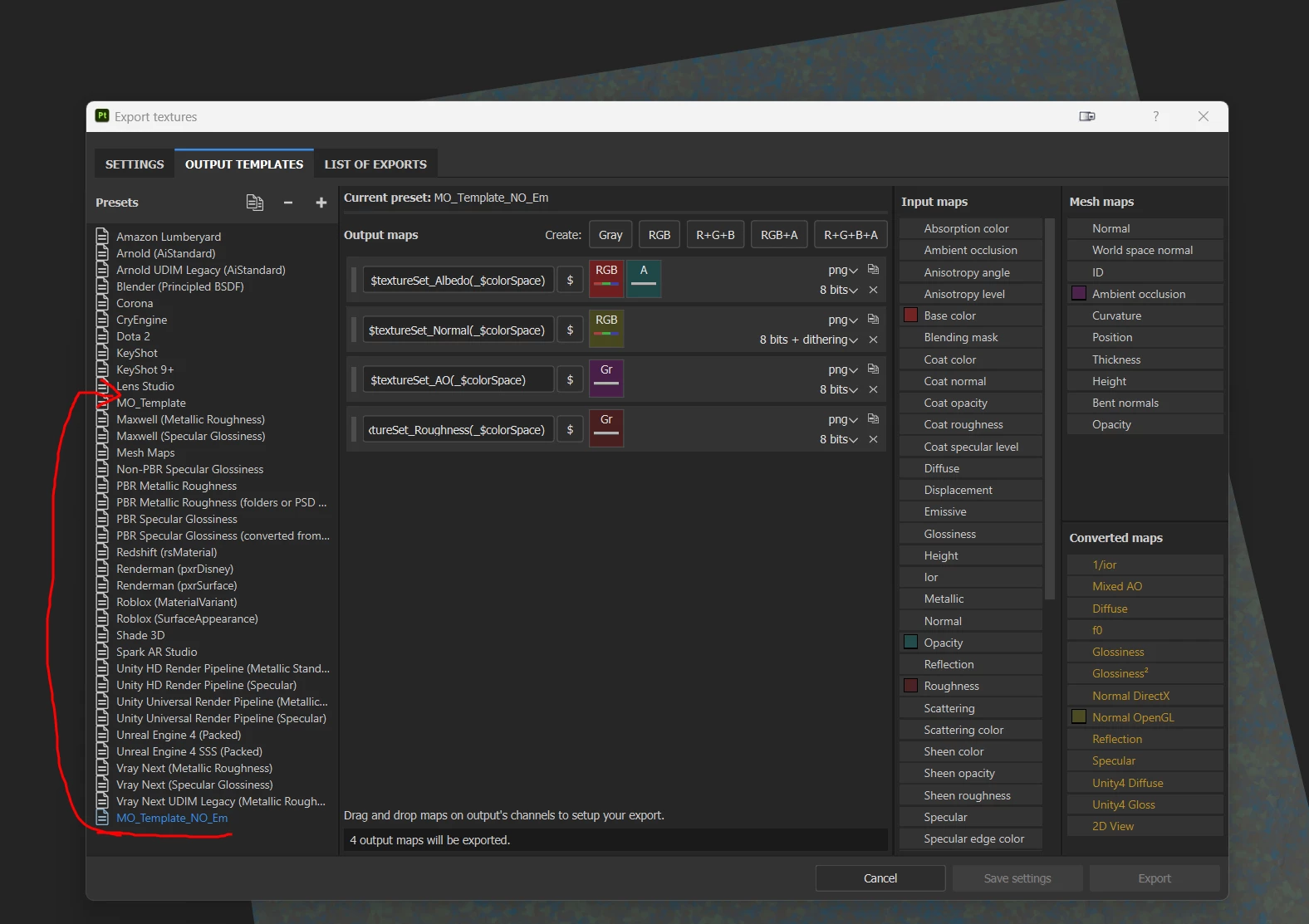The image size is (1309, 924).
Task: Open help with the question mark icon
Action: [1155, 116]
